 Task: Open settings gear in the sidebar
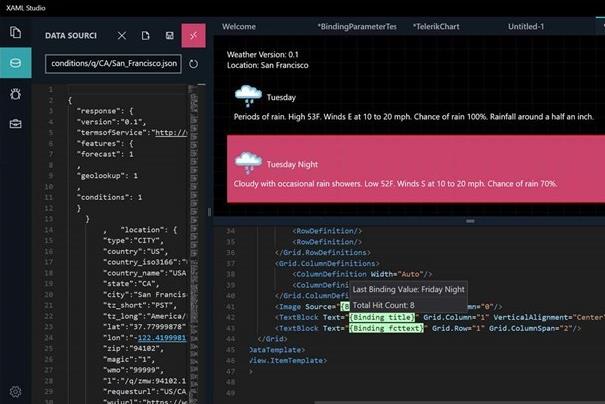[x=15, y=392]
